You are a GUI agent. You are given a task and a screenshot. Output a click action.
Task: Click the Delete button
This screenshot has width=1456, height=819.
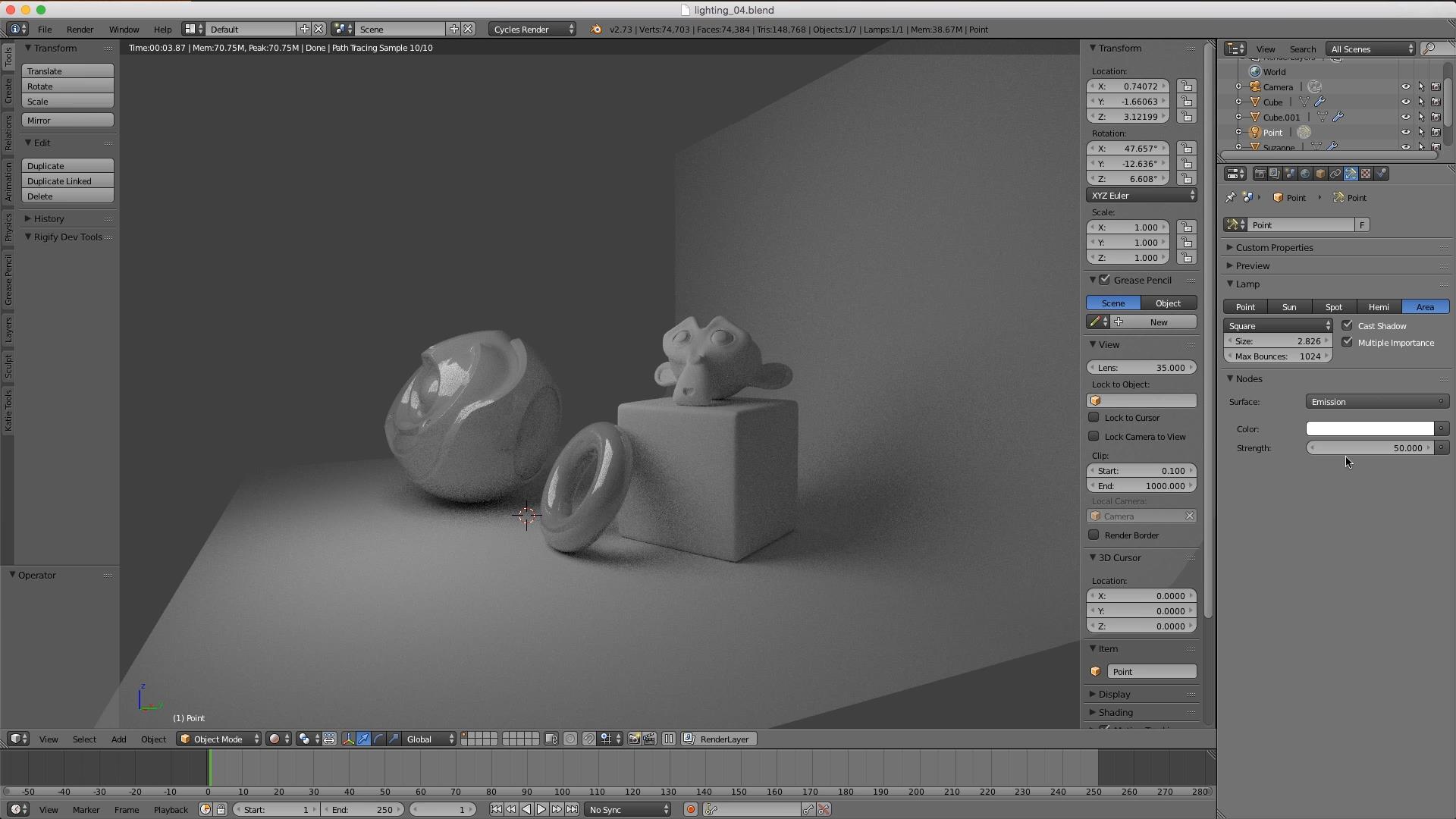(67, 196)
